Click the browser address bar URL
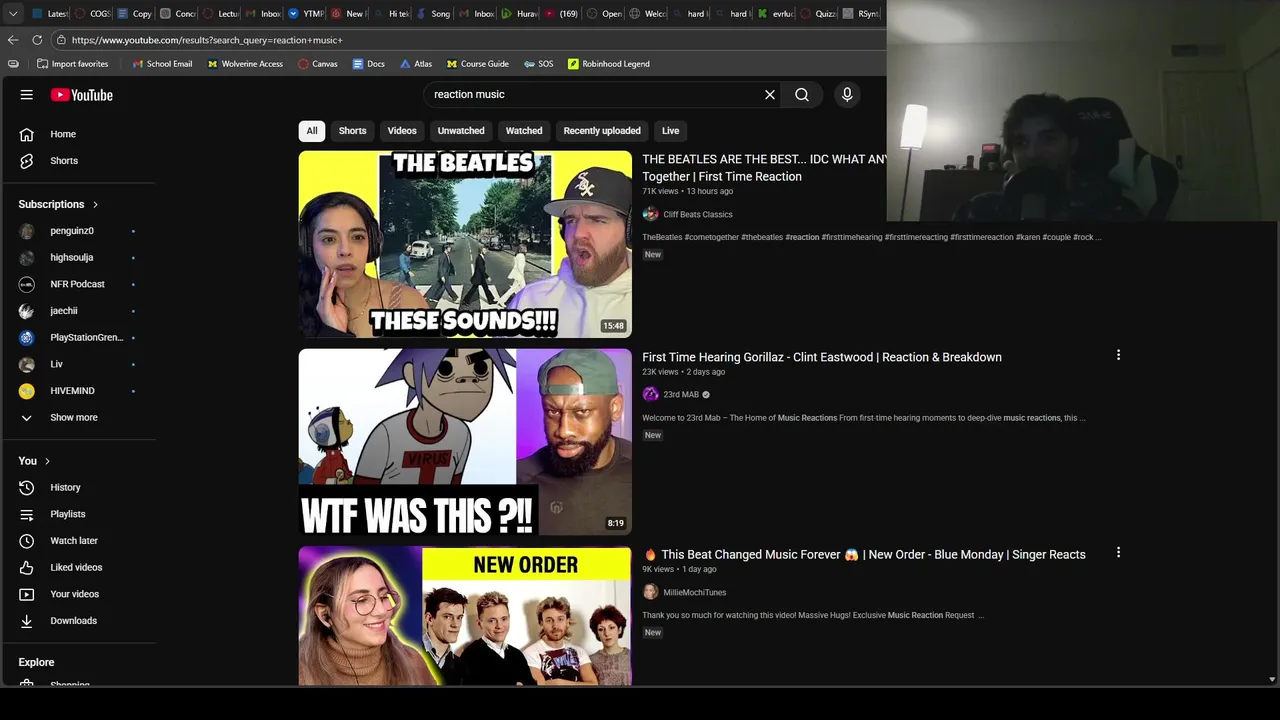 (207, 40)
